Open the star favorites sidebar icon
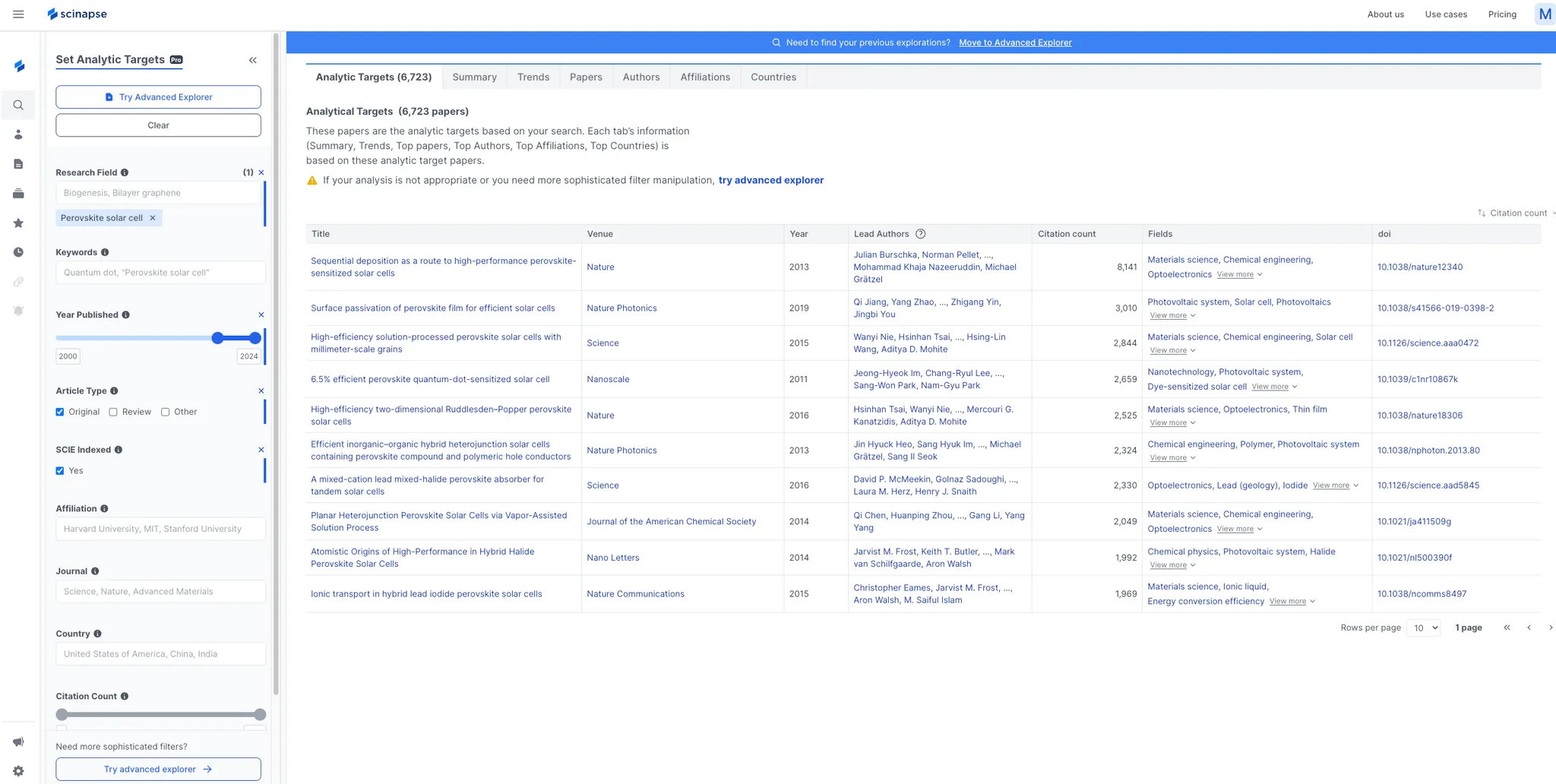The image size is (1556, 784). 18,223
